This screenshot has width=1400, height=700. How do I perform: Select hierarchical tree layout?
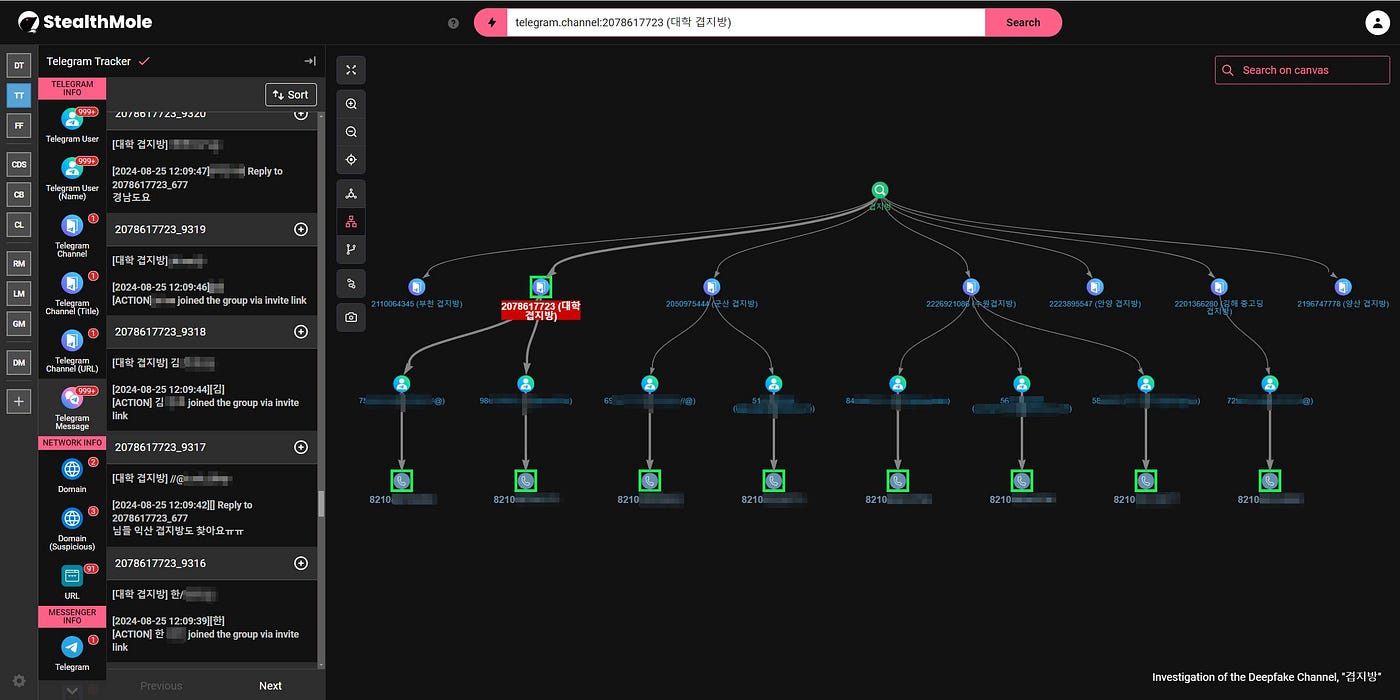pos(351,222)
